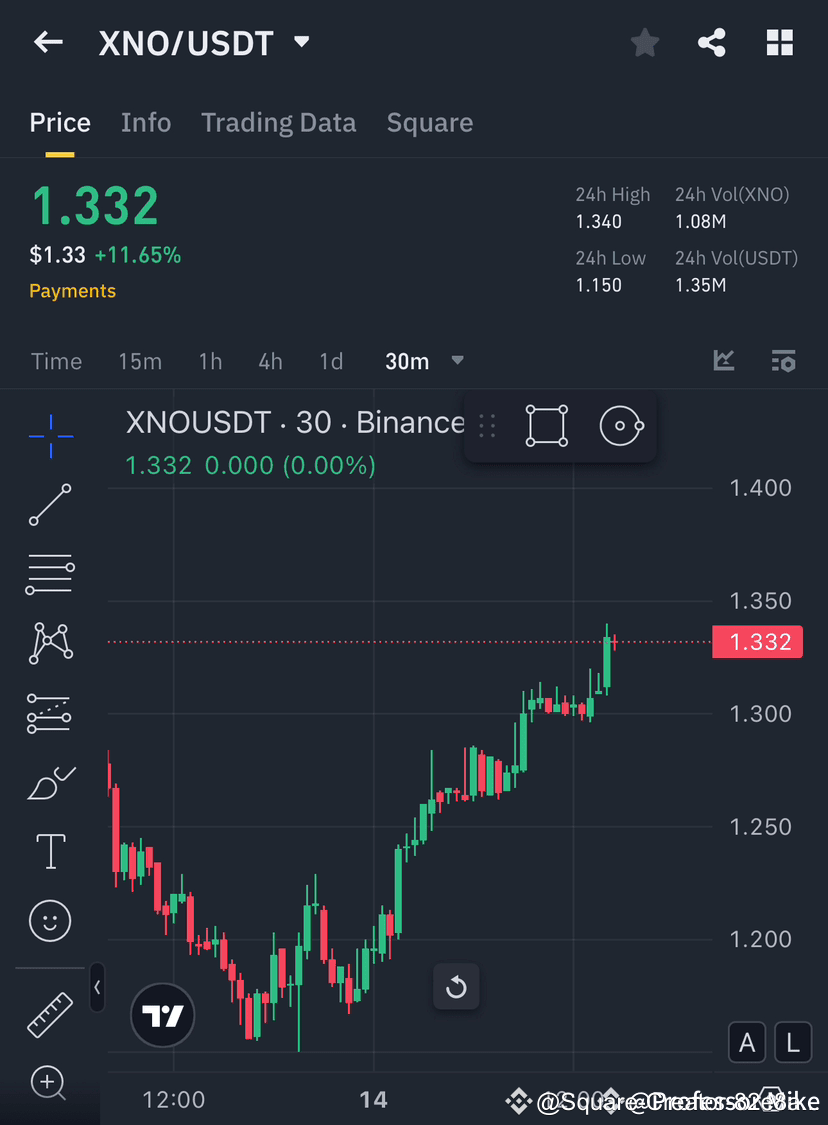Select the rectangle tool in the floating toolbar

click(546, 424)
